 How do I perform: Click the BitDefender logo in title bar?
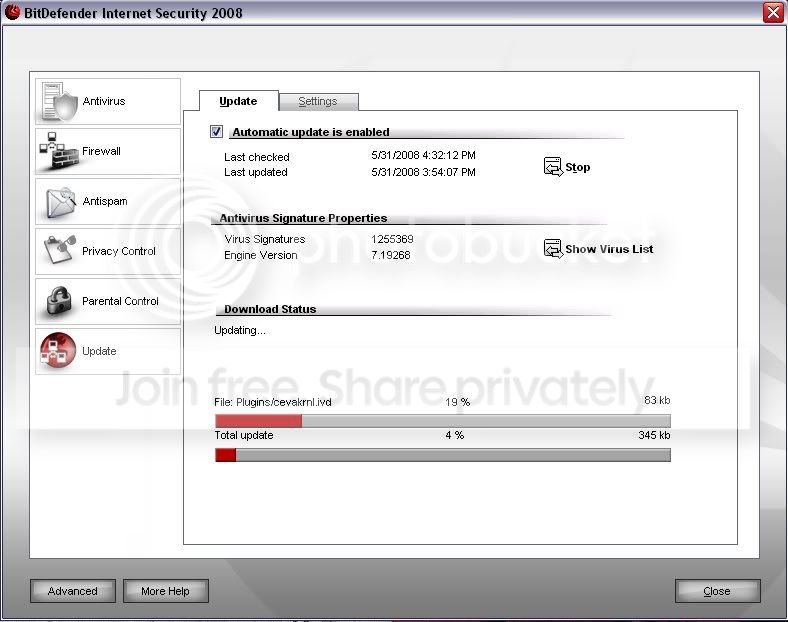click(x=12, y=12)
